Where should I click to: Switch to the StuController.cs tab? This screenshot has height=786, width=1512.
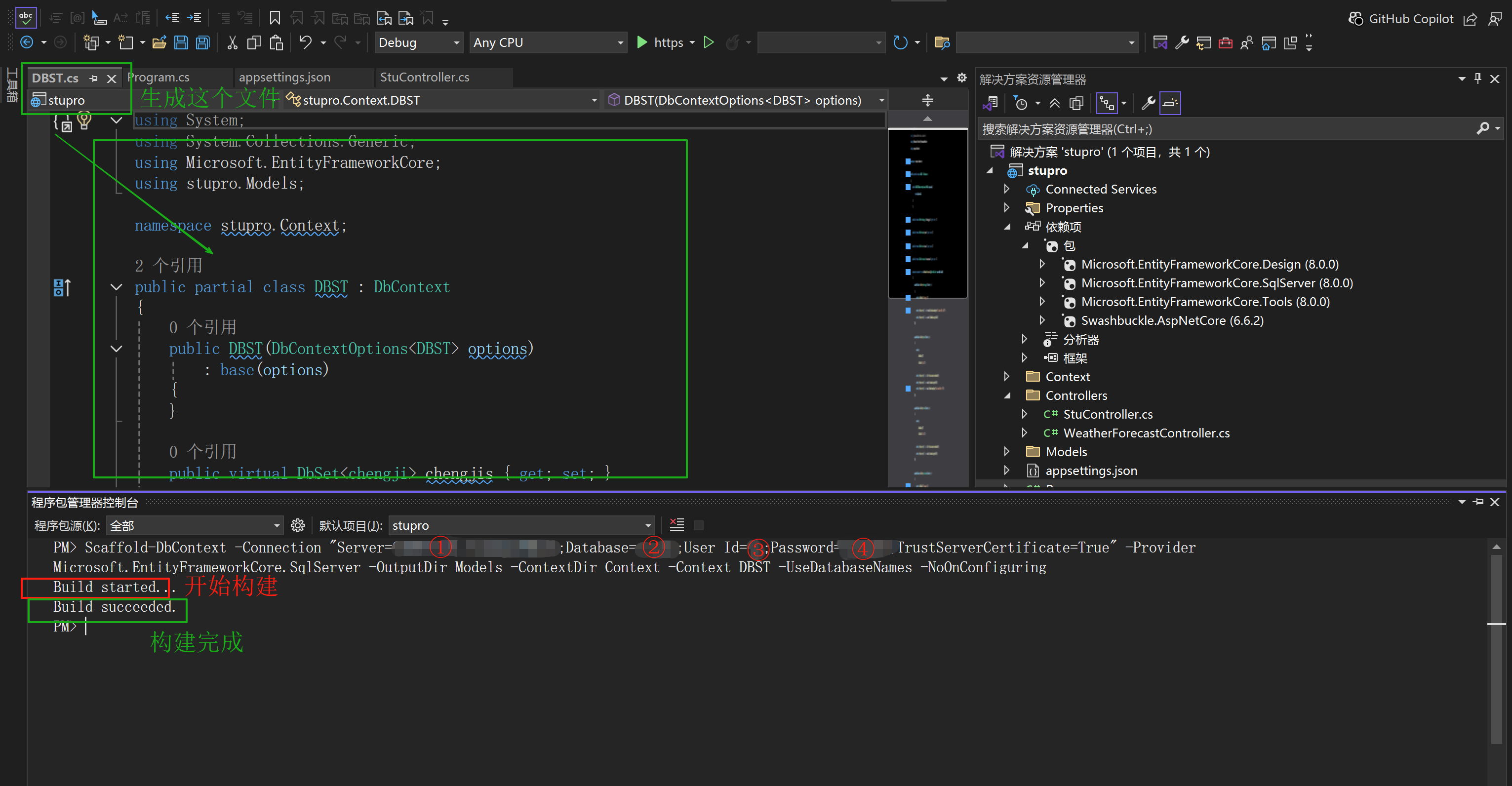coord(424,77)
